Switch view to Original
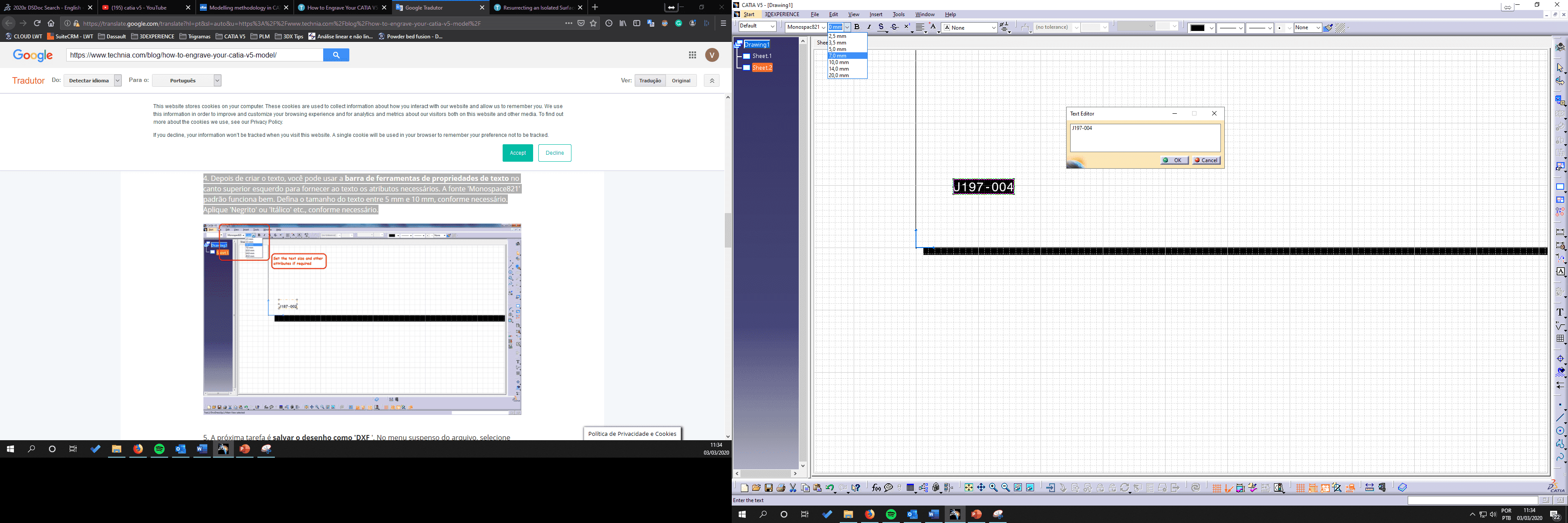Viewport: 1568px width, 523px height. pyautogui.click(x=681, y=80)
